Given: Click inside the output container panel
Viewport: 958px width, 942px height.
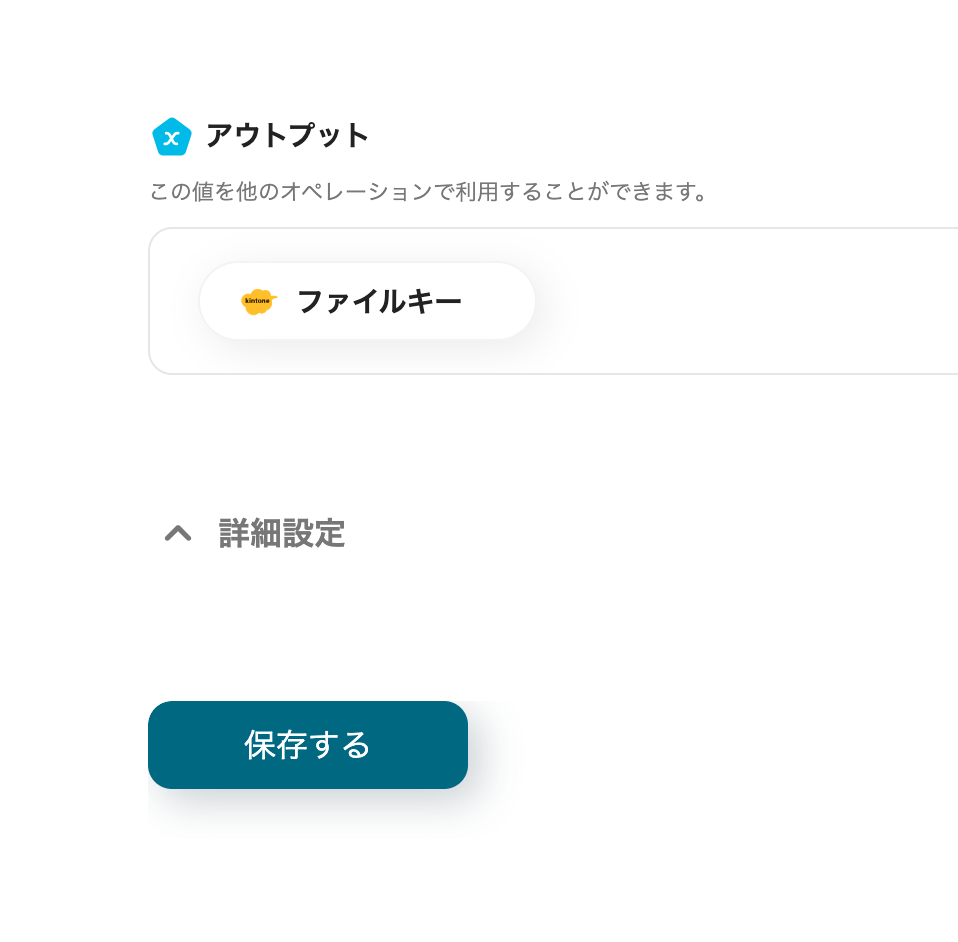Looking at the screenshot, I should (700, 300).
